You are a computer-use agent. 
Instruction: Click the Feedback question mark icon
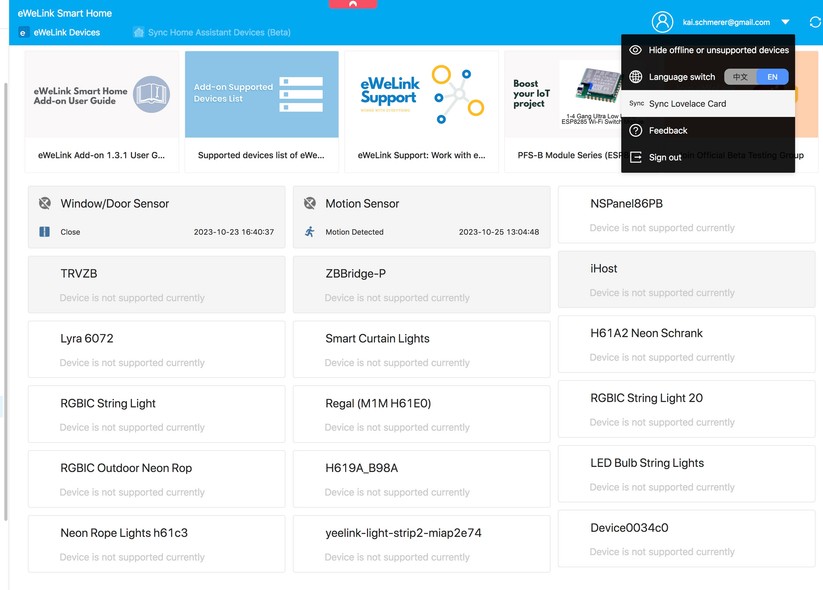(636, 130)
